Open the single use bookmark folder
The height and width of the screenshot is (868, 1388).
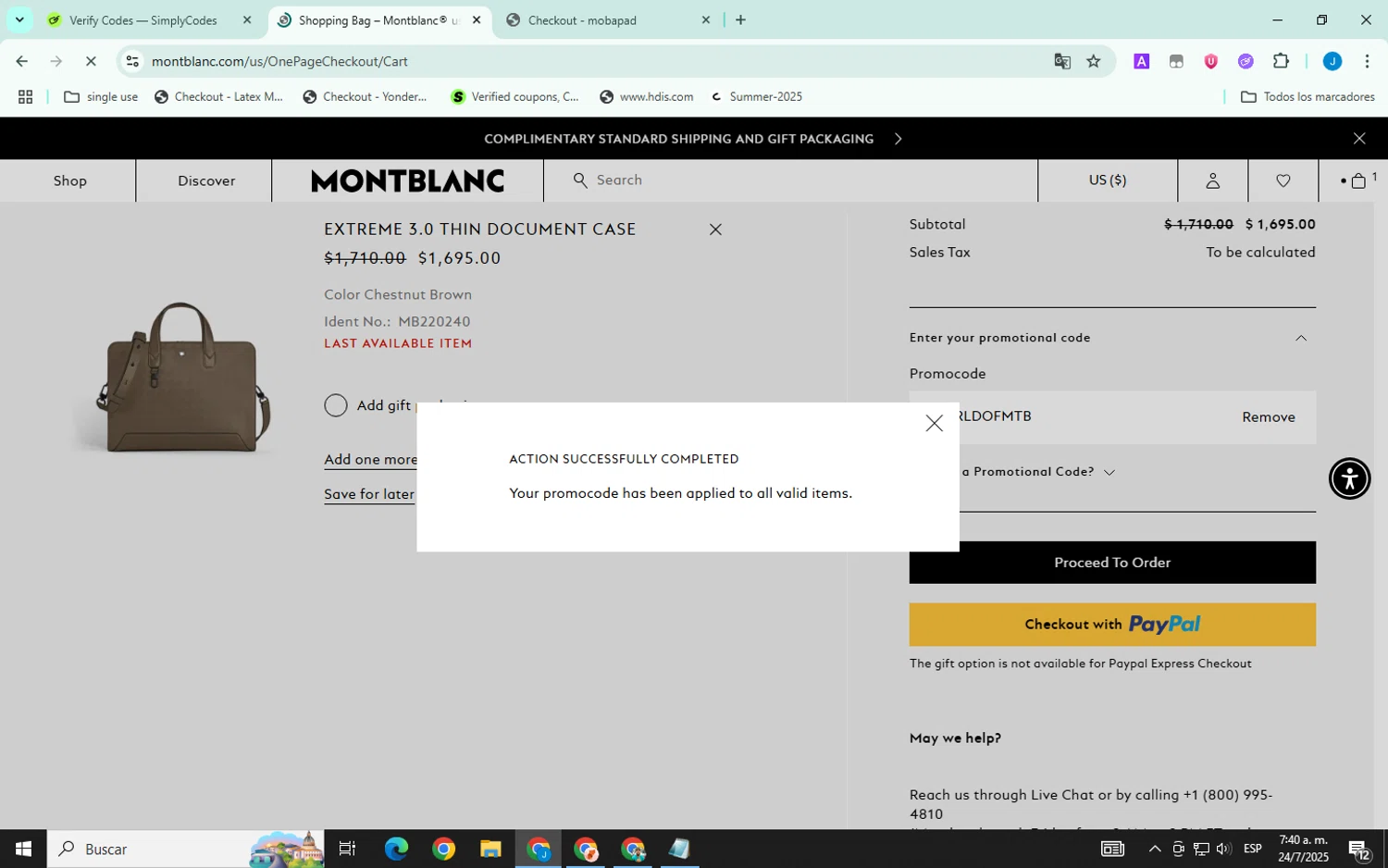click(101, 96)
